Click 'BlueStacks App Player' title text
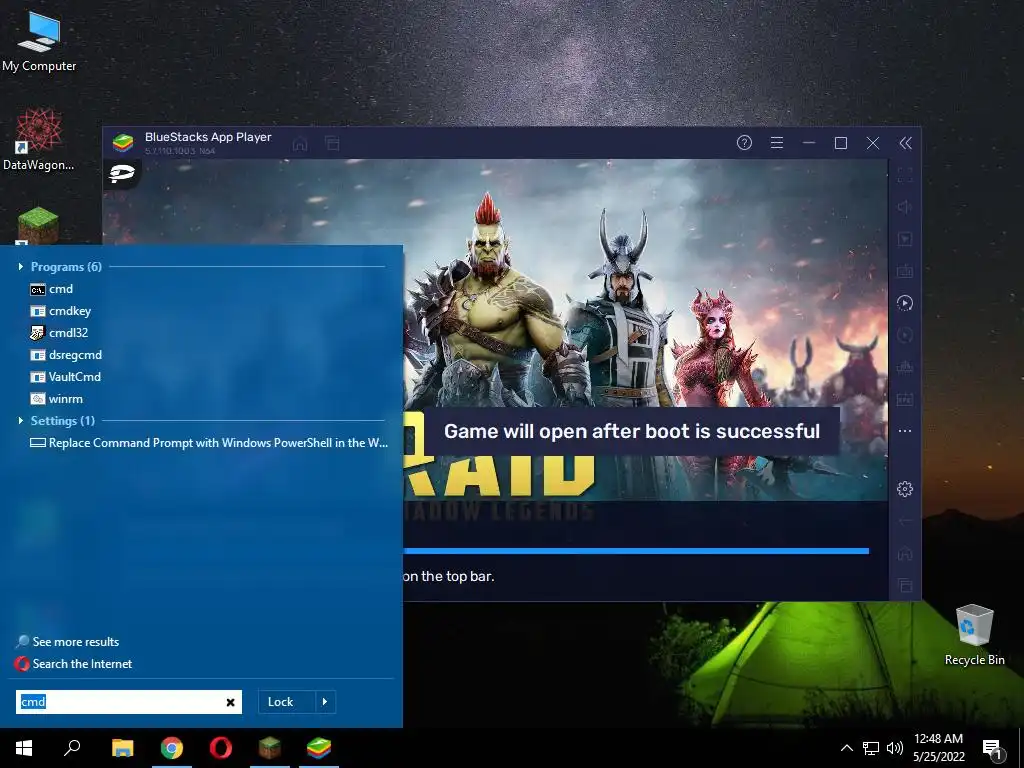The width and height of the screenshot is (1024, 768). (208, 137)
